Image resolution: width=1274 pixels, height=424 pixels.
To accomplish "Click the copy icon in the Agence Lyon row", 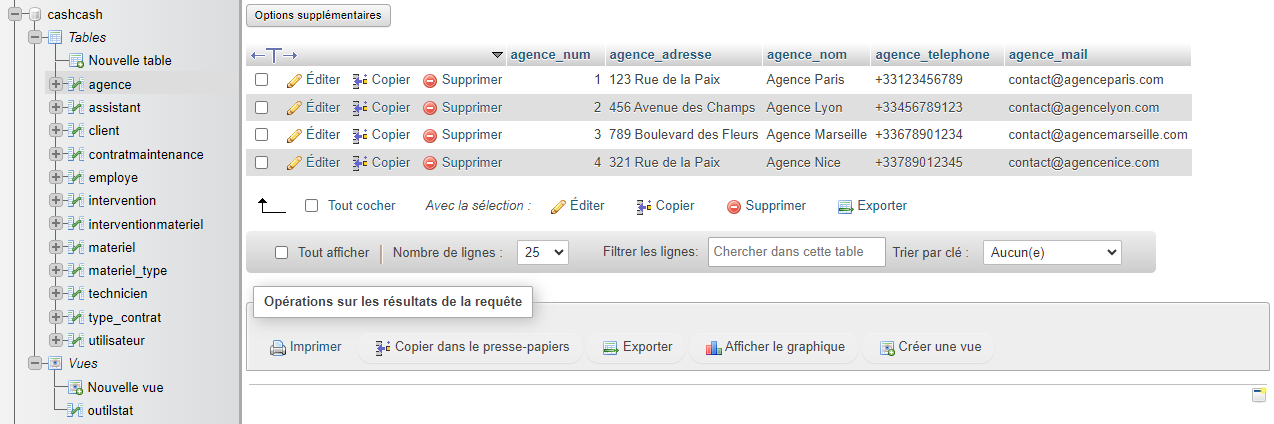I will click(361, 107).
